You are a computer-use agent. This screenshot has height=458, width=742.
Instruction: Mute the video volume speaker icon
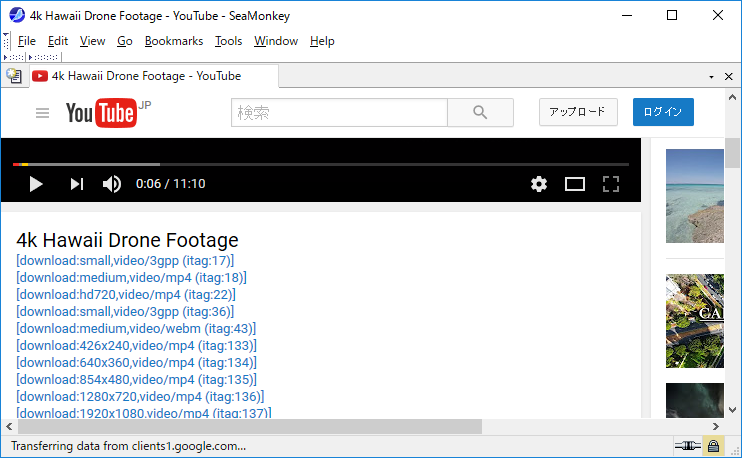coord(112,184)
